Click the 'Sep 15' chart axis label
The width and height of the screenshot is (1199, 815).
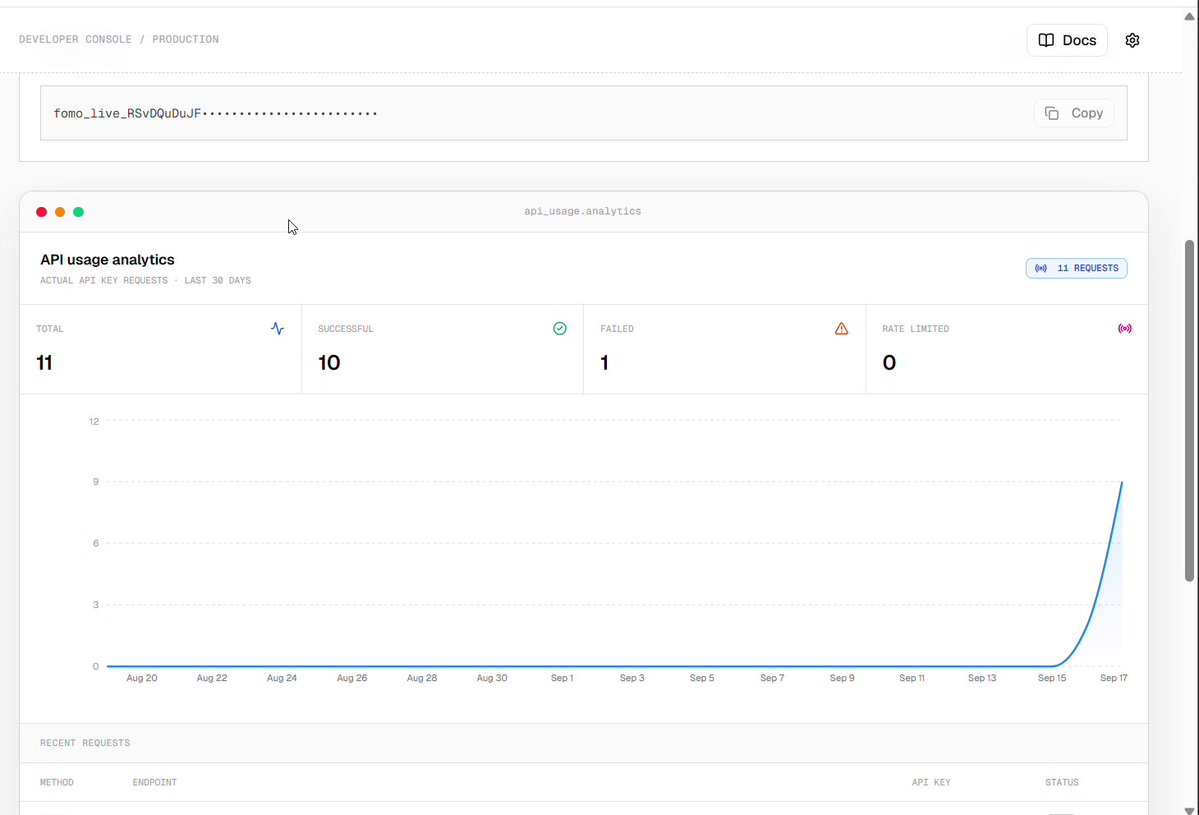[x=1051, y=678]
